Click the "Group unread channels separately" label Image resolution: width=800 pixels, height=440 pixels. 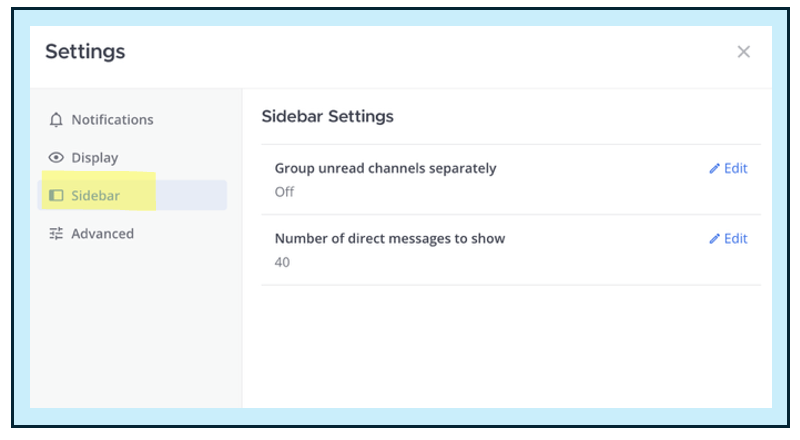[x=385, y=169]
